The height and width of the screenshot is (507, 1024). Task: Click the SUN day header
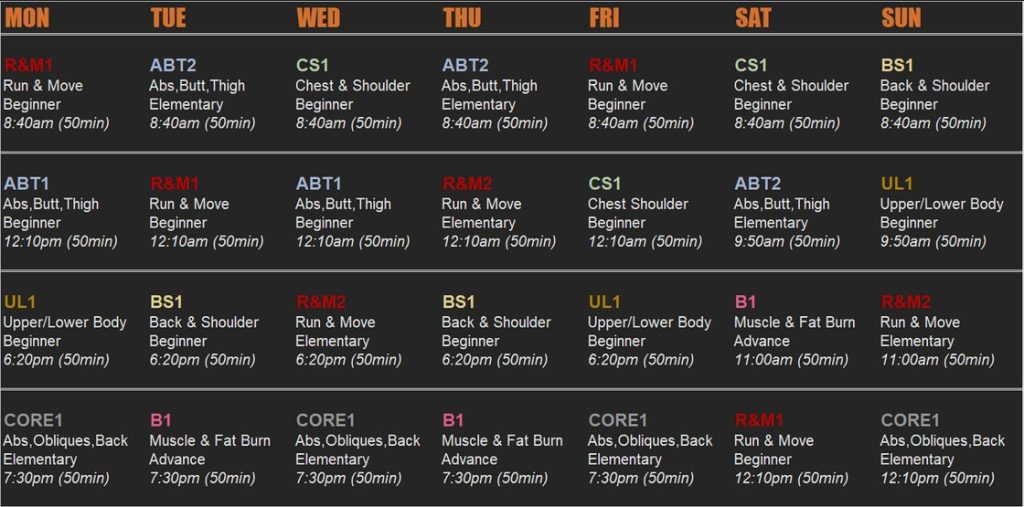[x=901, y=17]
